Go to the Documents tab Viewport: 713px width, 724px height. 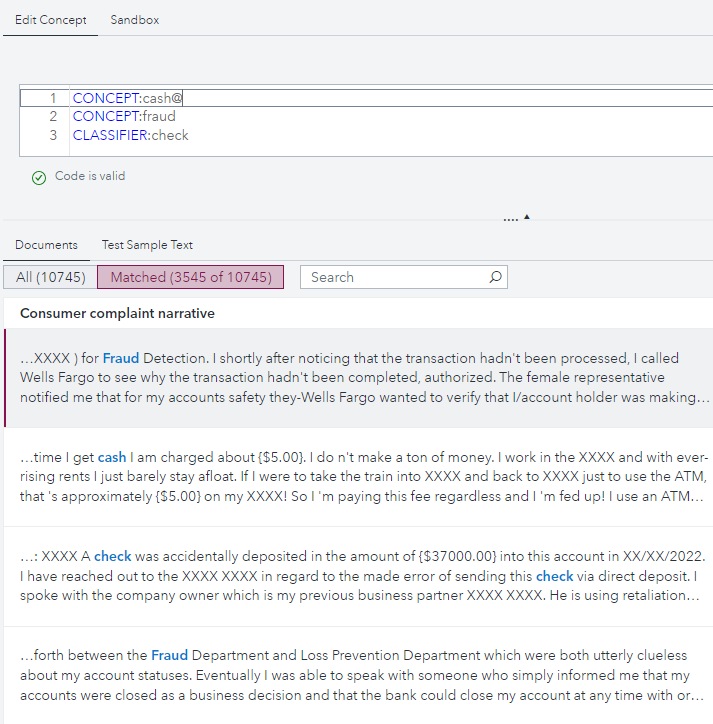click(x=46, y=245)
